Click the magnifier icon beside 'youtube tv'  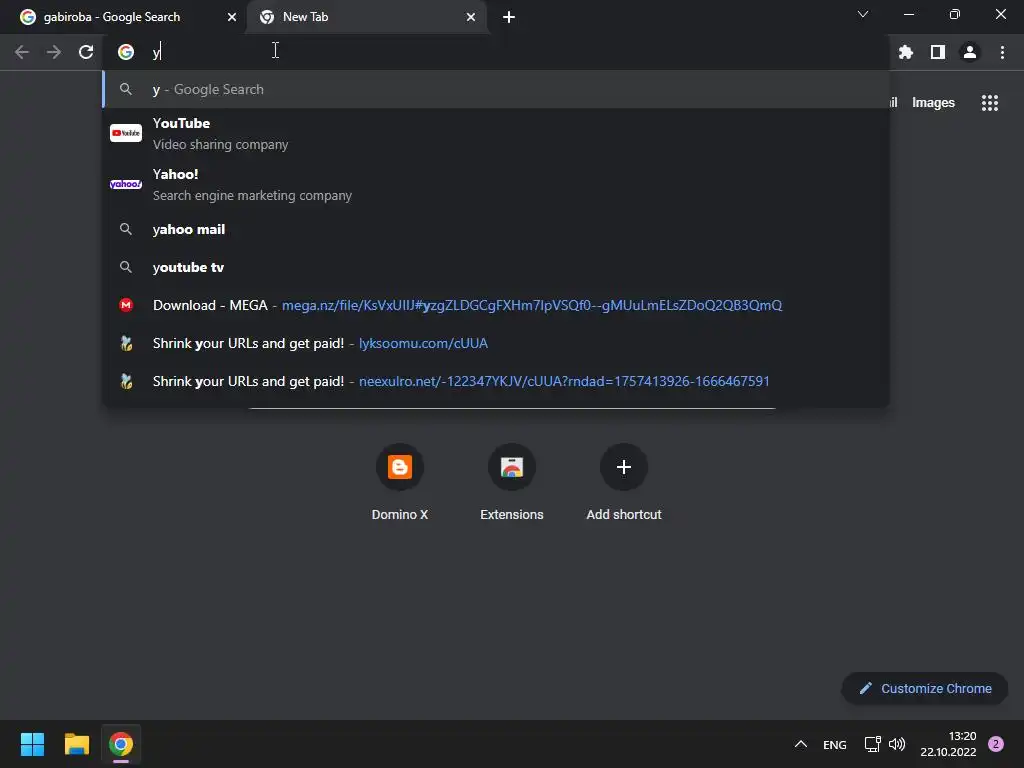[x=126, y=267]
